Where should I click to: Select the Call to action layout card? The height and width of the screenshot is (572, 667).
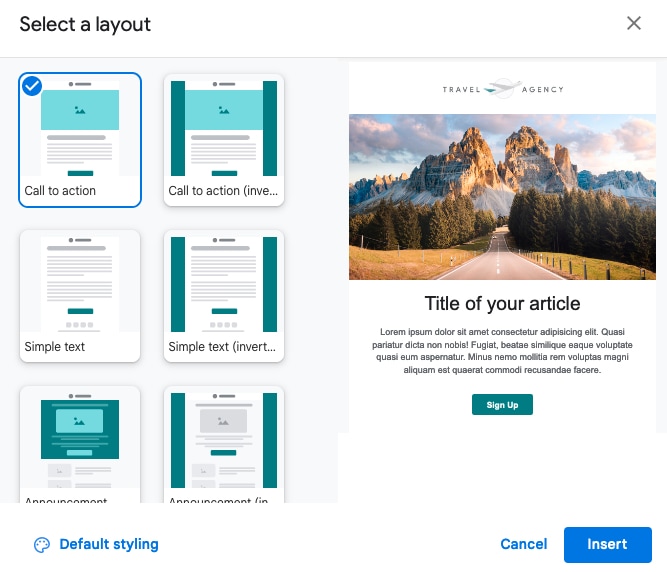pyautogui.click(x=80, y=140)
